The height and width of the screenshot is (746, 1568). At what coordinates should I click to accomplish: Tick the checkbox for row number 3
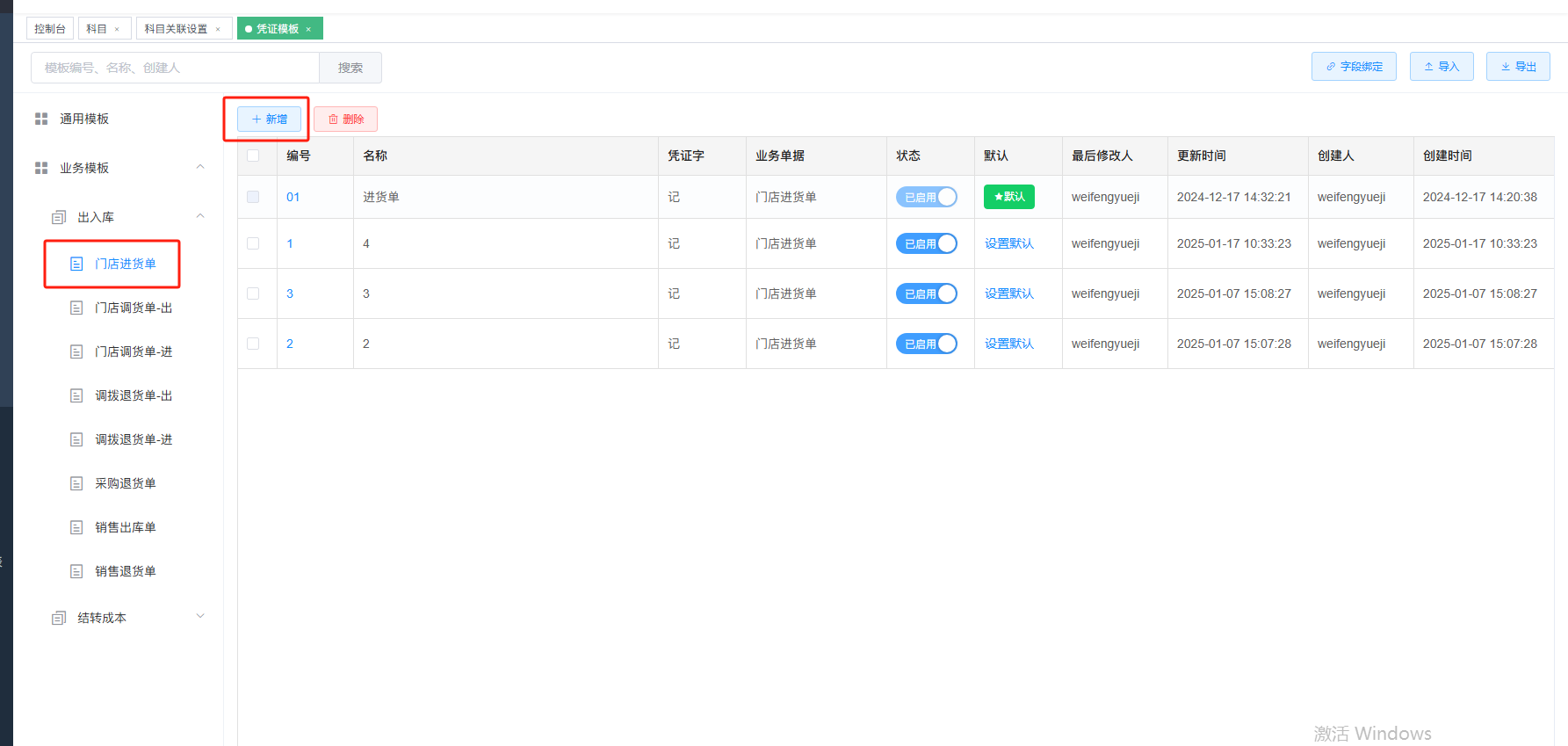pos(253,293)
